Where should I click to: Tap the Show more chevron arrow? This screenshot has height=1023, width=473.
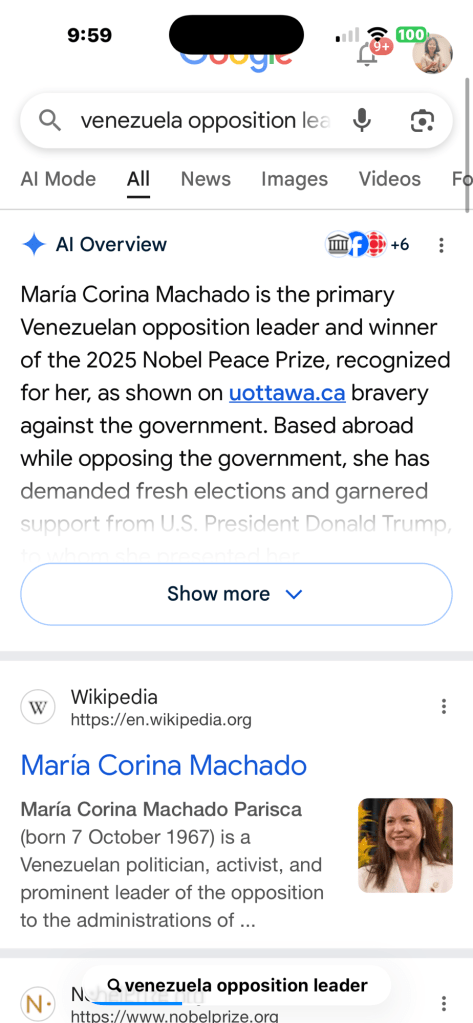point(294,594)
